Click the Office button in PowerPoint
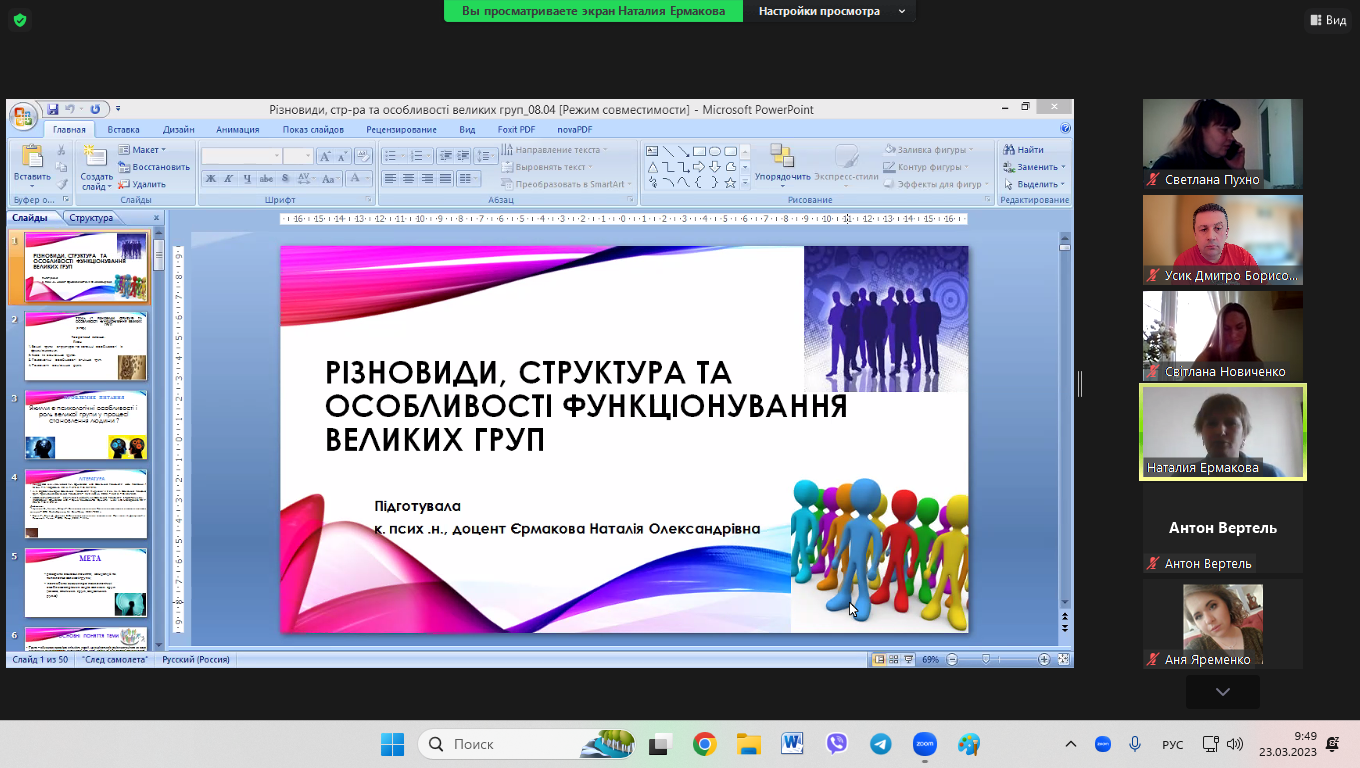The width and height of the screenshot is (1360, 768). pyautogui.click(x=24, y=116)
